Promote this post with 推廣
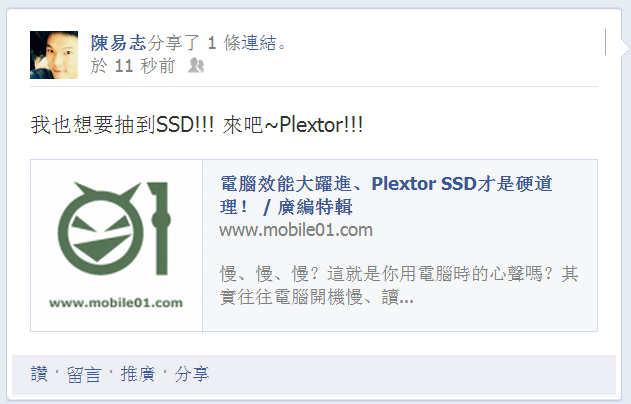This screenshot has height=404, width=631. 138,374
